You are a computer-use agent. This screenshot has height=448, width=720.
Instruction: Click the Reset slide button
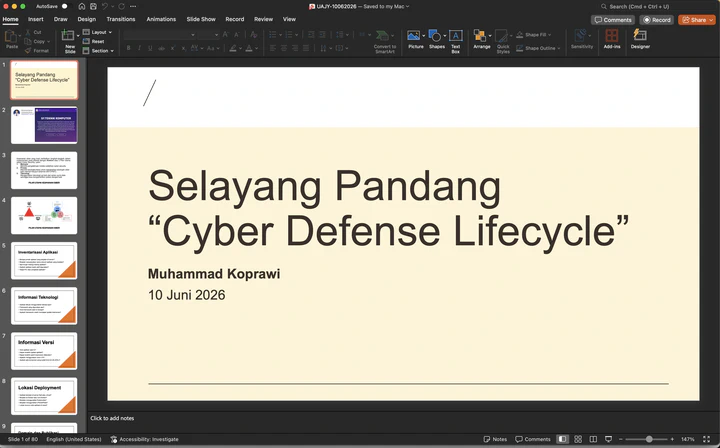(x=93, y=41)
